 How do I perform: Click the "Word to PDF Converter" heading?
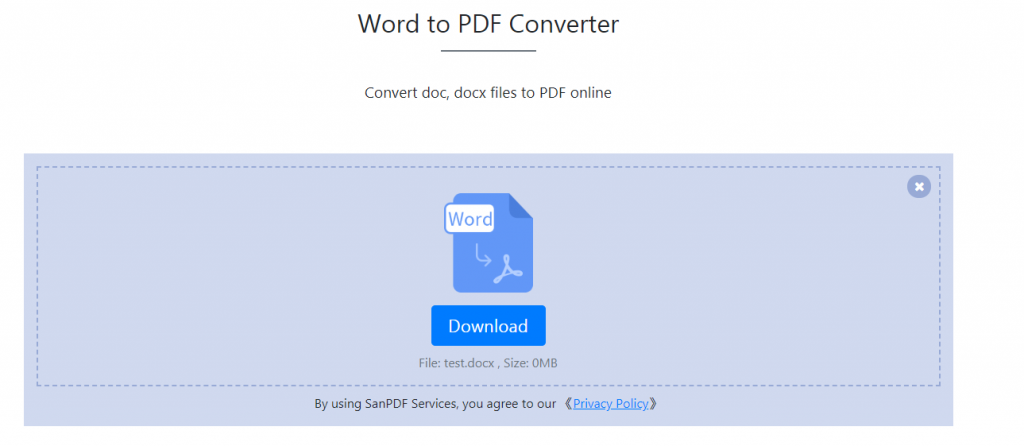(x=488, y=24)
